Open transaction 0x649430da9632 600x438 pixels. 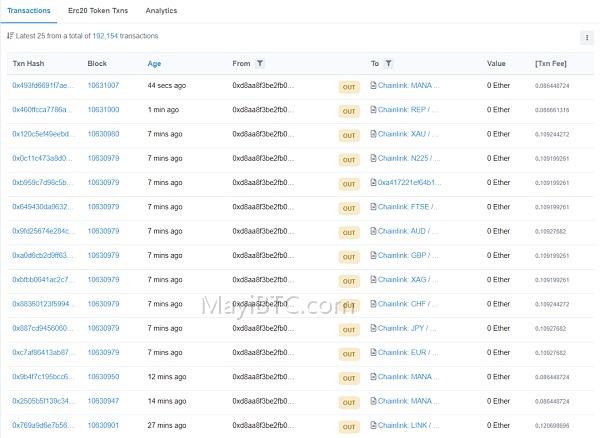tap(42, 207)
